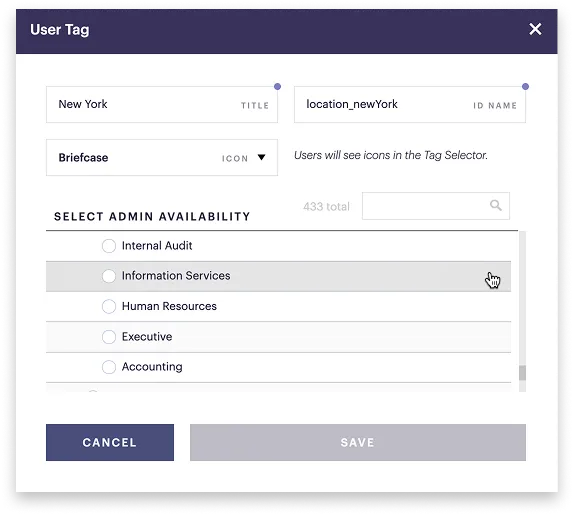Select the Internal Audit radio button
The height and width of the screenshot is (515, 574).
(109, 246)
